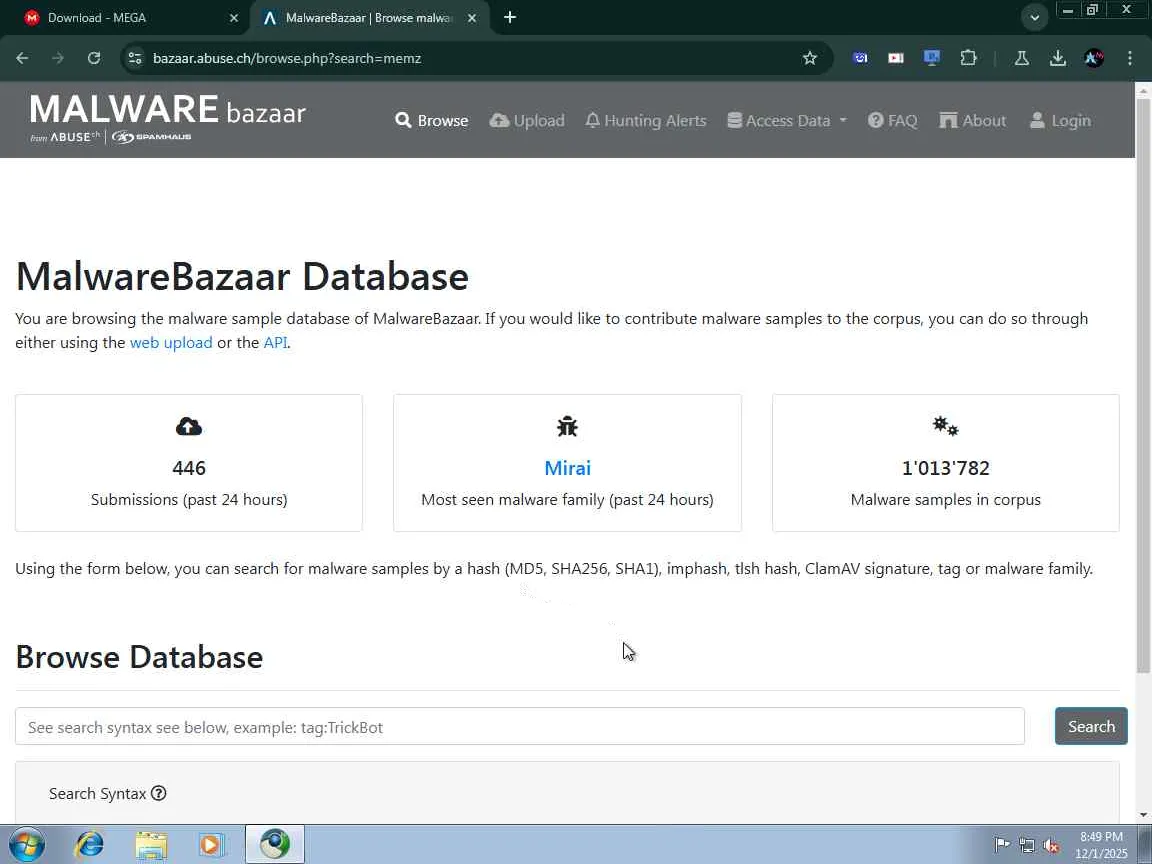
Task: Click the MALWARE bazaar logo
Action: [168, 118]
